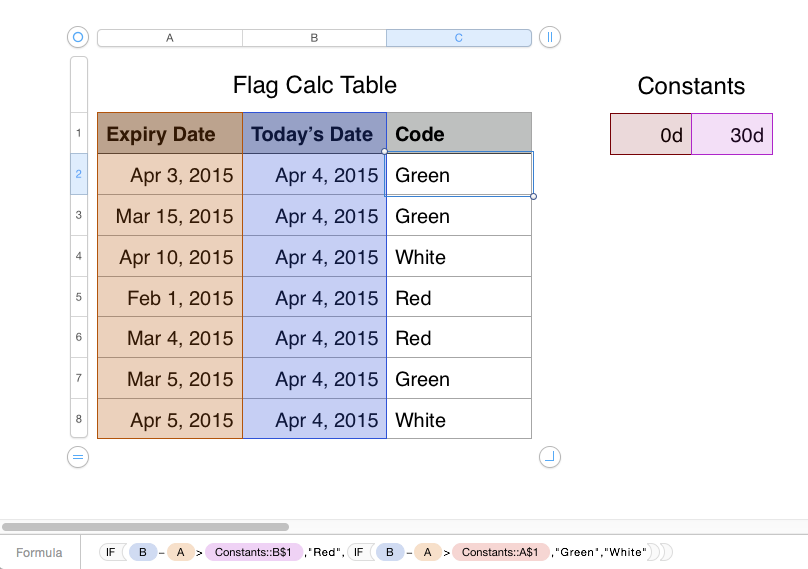
Task: Select the highlighted column C header
Action: pos(459,38)
